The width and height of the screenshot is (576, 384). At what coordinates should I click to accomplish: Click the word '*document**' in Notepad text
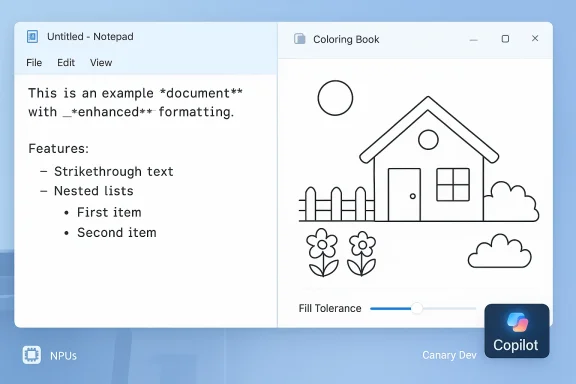[x=201, y=93]
